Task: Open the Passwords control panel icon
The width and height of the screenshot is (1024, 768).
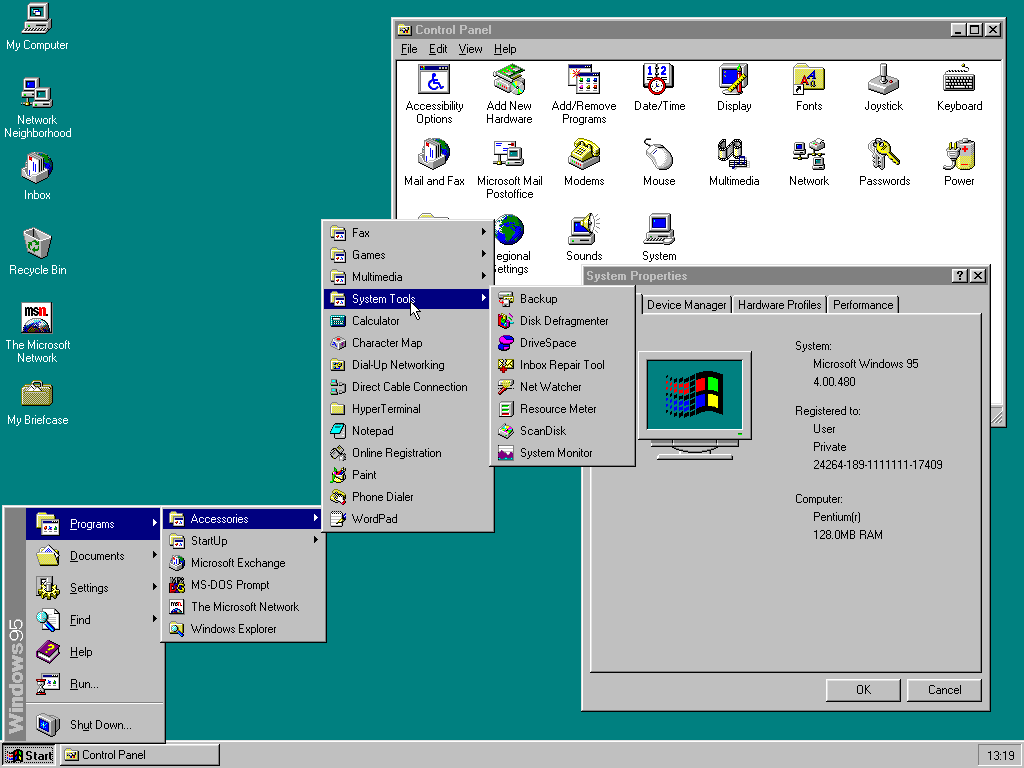Action: [x=884, y=156]
